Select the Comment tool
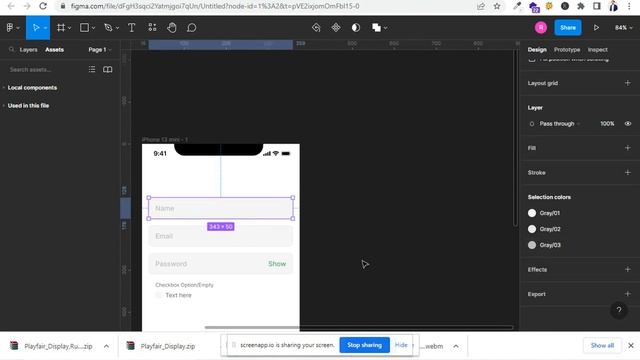 (x=191, y=27)
